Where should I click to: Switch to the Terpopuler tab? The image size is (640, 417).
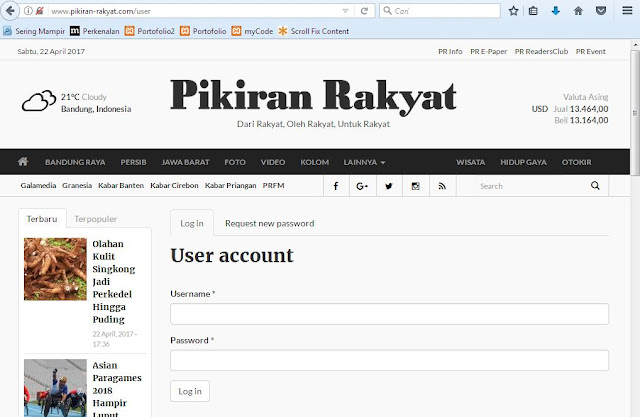(96, 219)
